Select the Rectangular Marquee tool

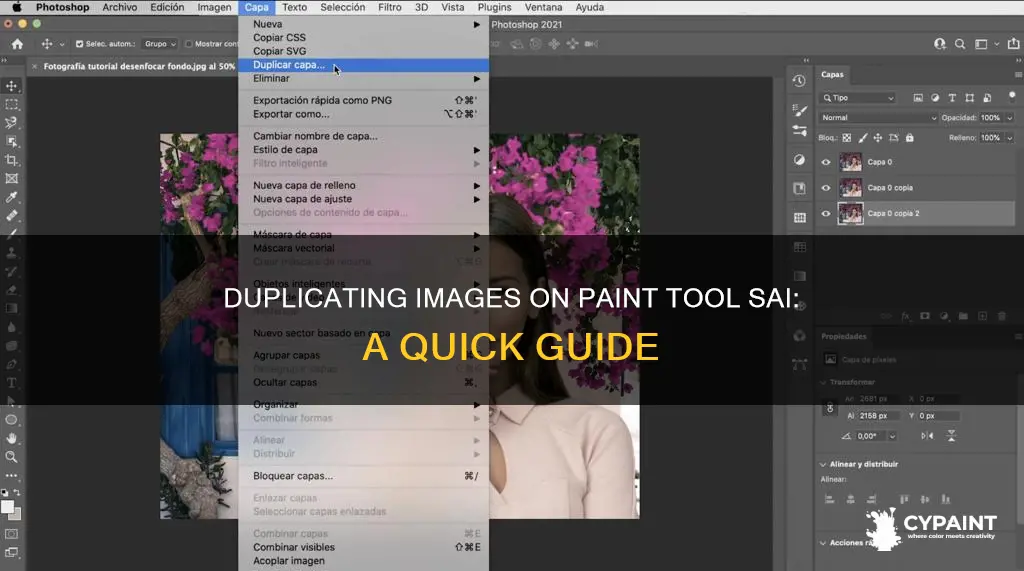click(x=12, y=105)
